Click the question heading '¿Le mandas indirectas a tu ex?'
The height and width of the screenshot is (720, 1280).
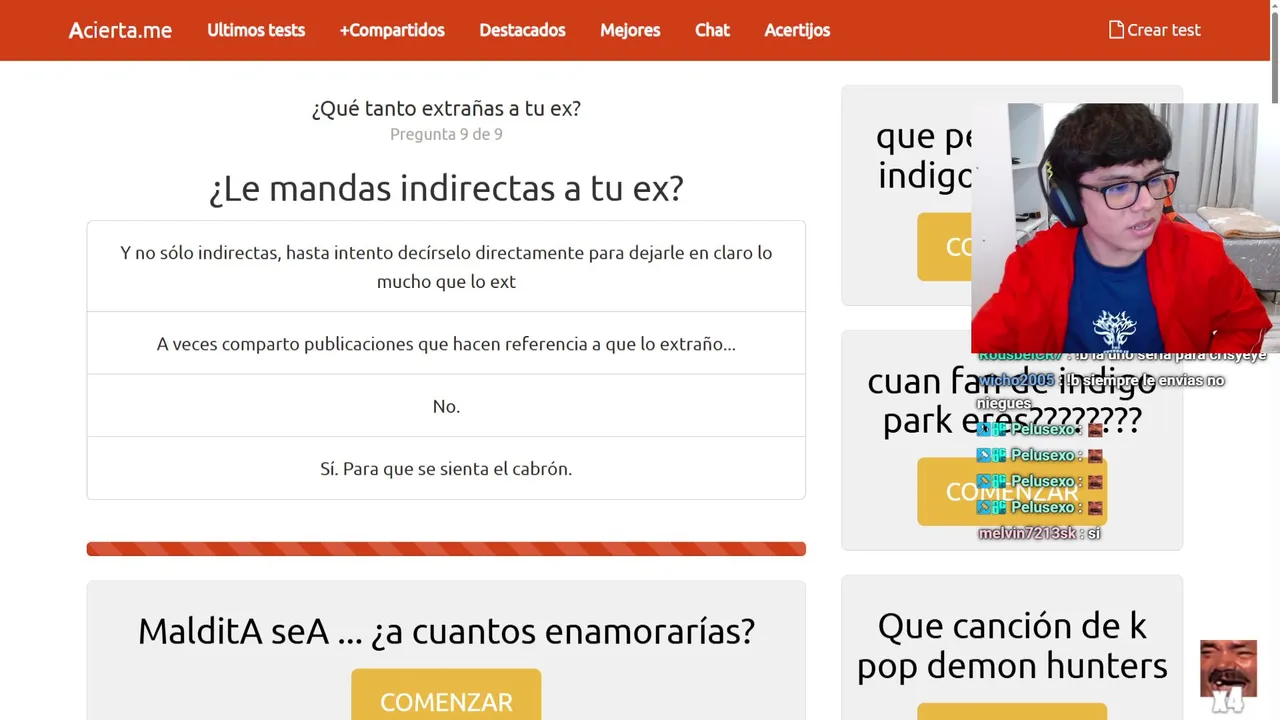(446, 188)
